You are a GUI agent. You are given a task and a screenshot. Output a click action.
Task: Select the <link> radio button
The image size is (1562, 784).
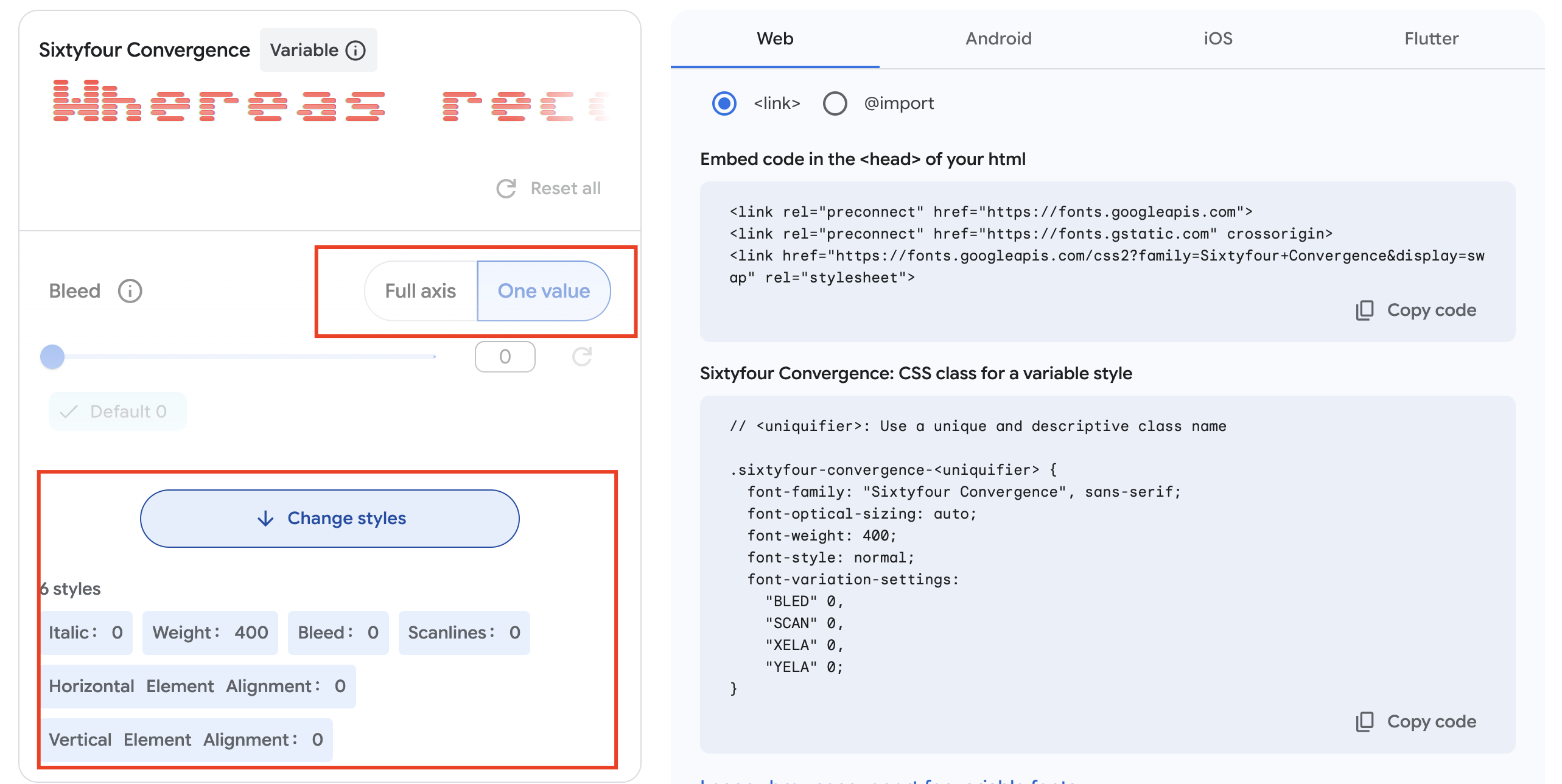click(x=724, y=103)
